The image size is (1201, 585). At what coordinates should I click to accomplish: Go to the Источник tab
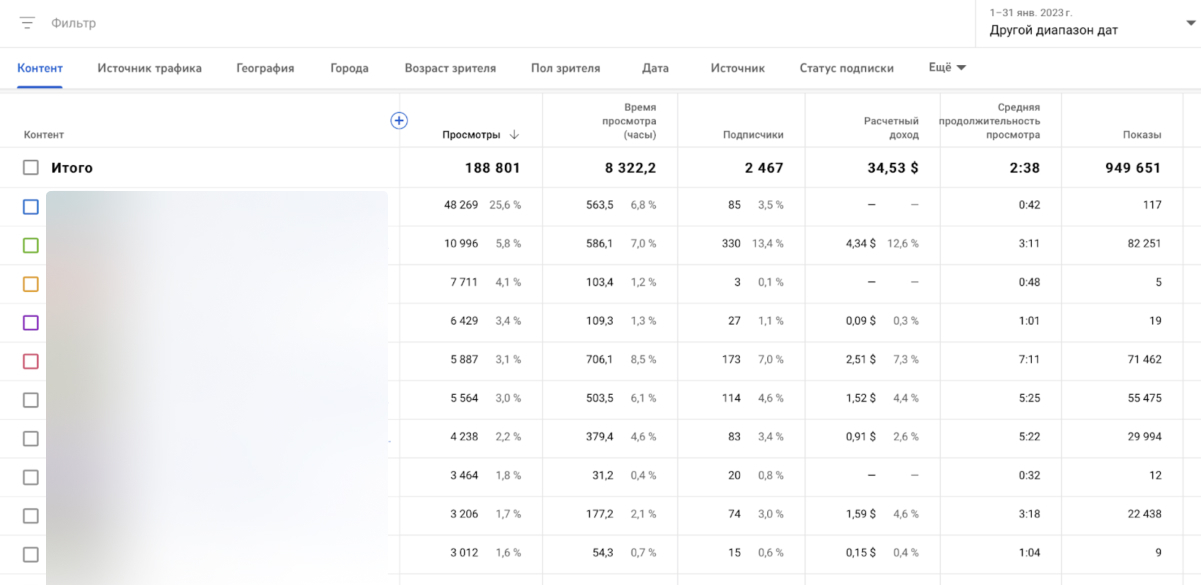pos(738,68)
